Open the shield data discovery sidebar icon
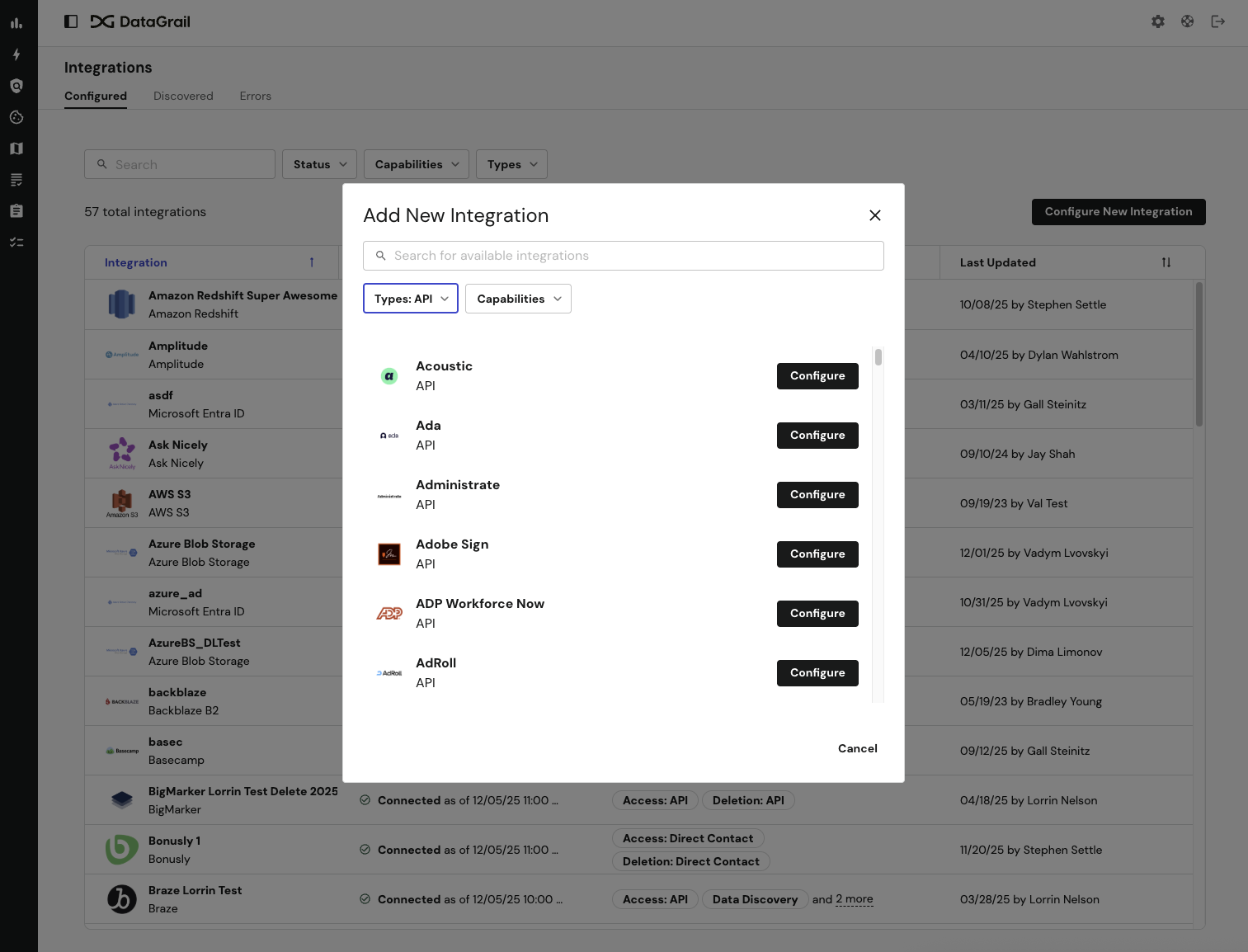The image size is (1248, 952). (16, 86)
